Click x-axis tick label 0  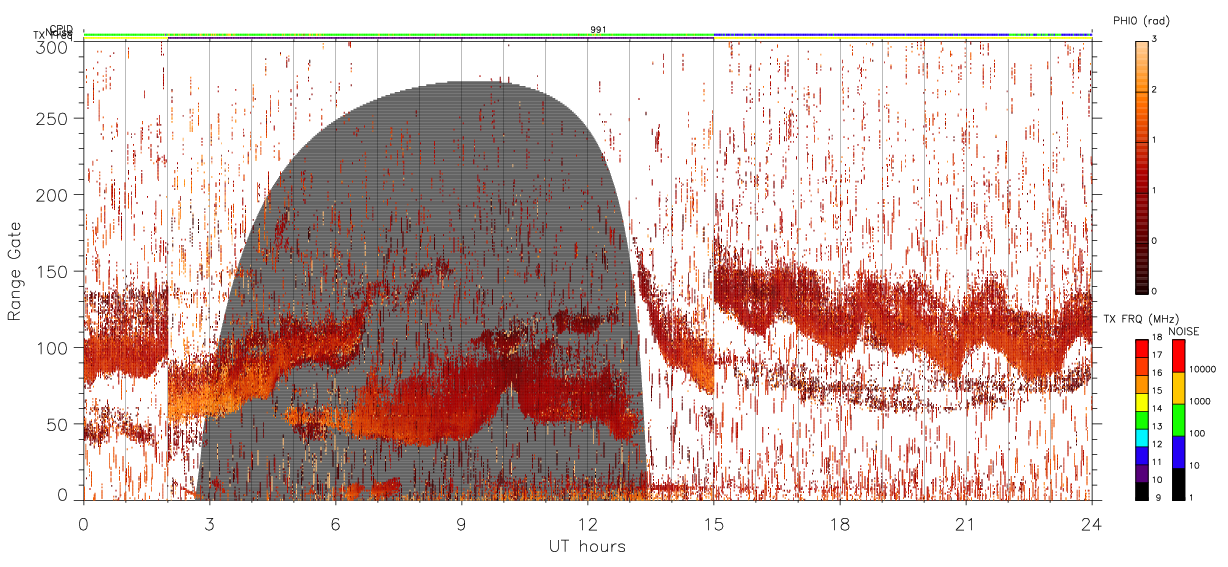[83, 523]
